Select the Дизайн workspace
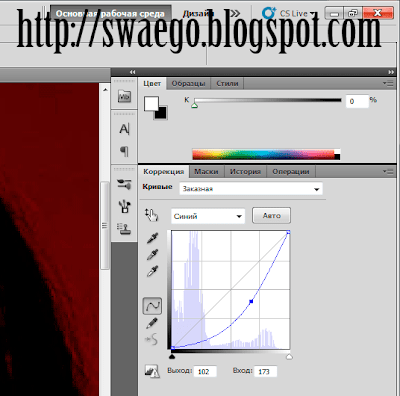Viewport: 400px width, 396px height. tap(198, 14)
